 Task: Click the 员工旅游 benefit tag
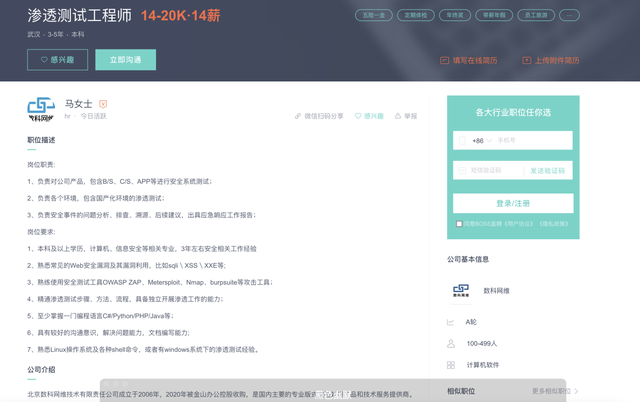(536, 15)
